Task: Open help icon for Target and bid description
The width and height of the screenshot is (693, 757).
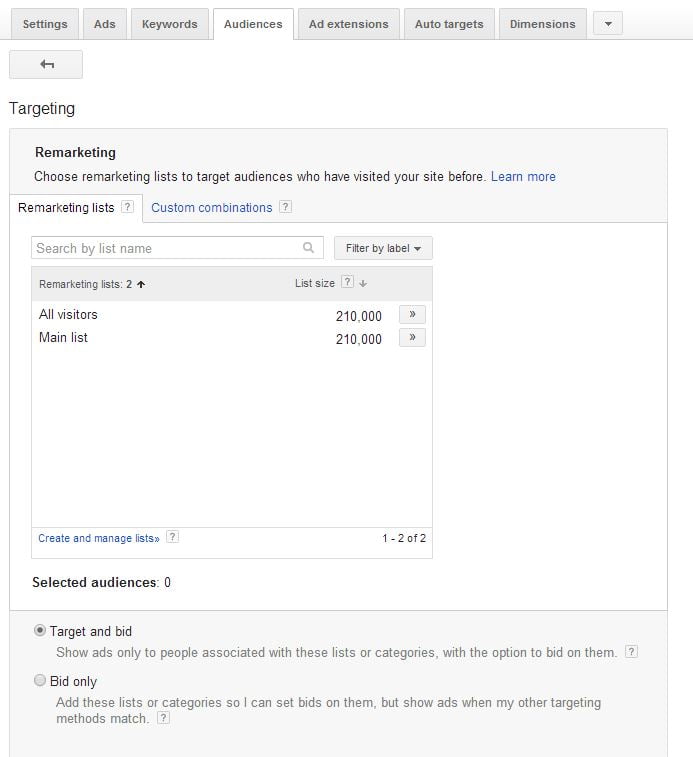Action: click(x=631, y=652)
